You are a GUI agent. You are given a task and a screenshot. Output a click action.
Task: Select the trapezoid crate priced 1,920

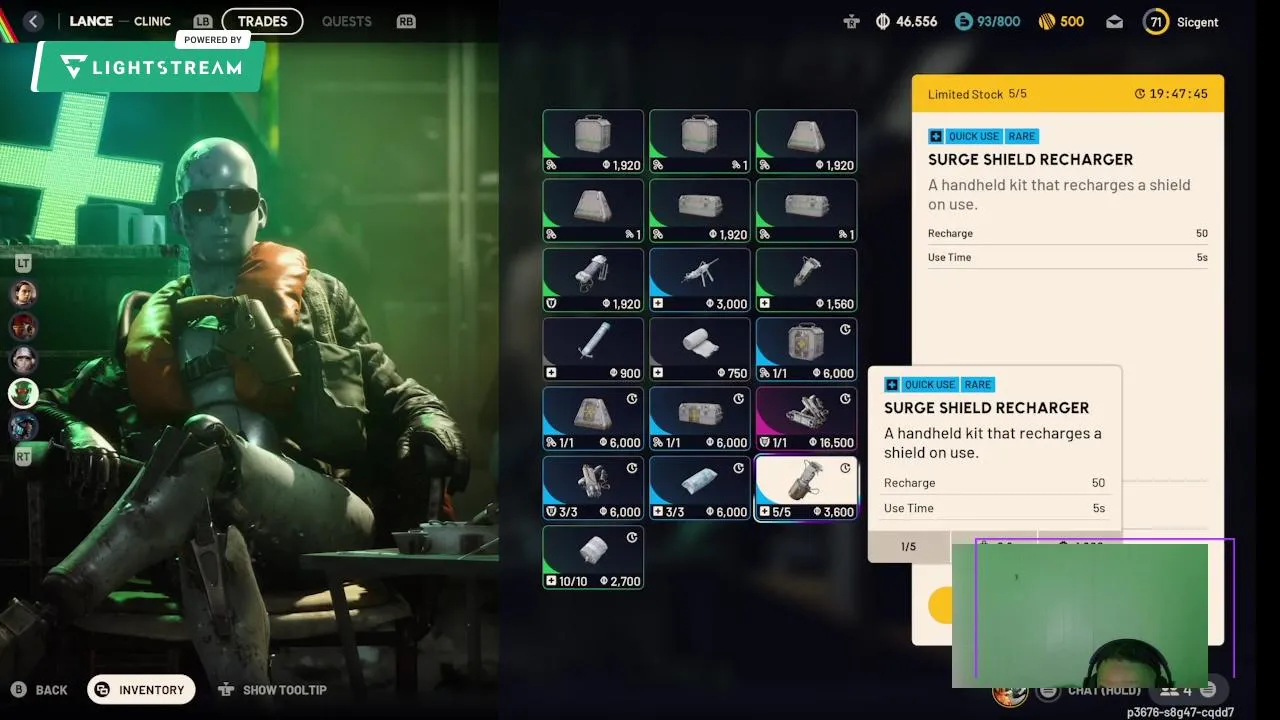tap(806, 142)
